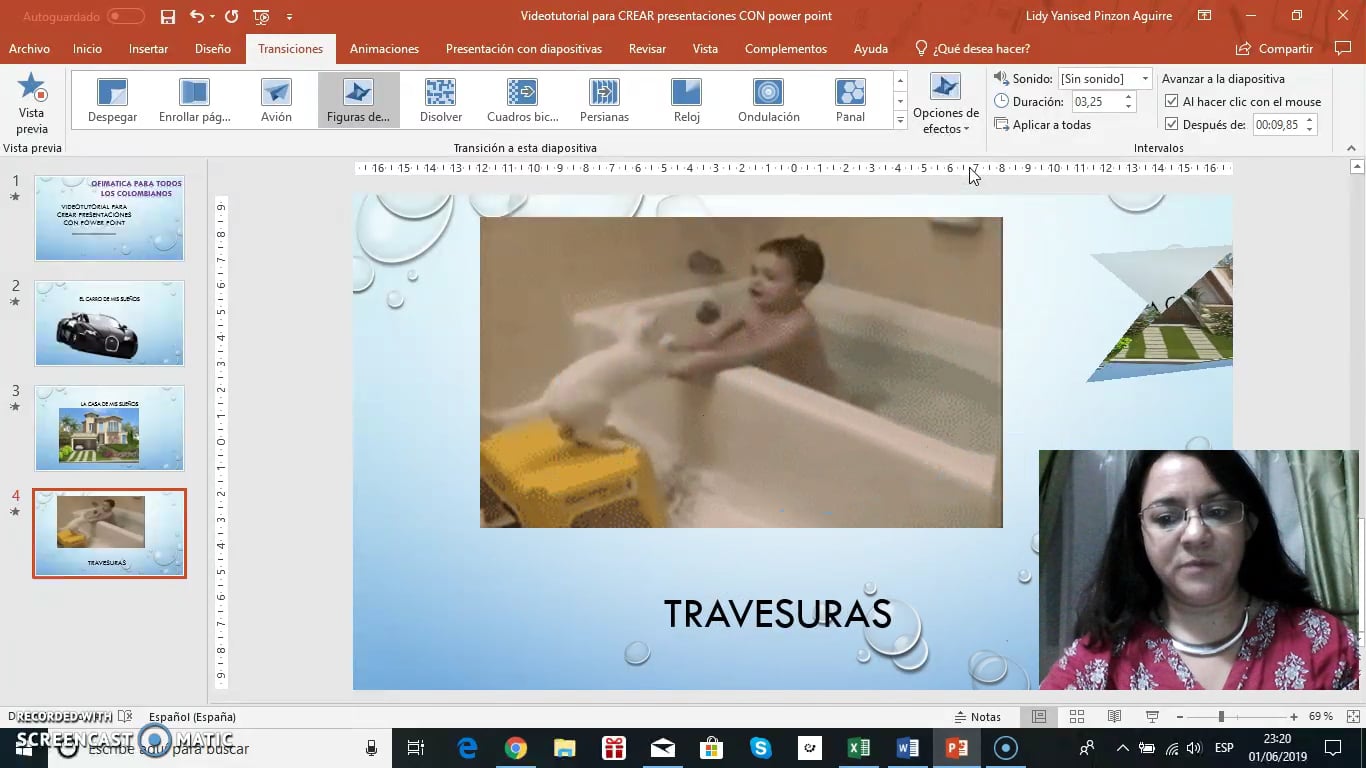Open File Explorer from taskbar
Image resolution: width=1366 pixels, height=768 pixels.
(x=564, y=748)
